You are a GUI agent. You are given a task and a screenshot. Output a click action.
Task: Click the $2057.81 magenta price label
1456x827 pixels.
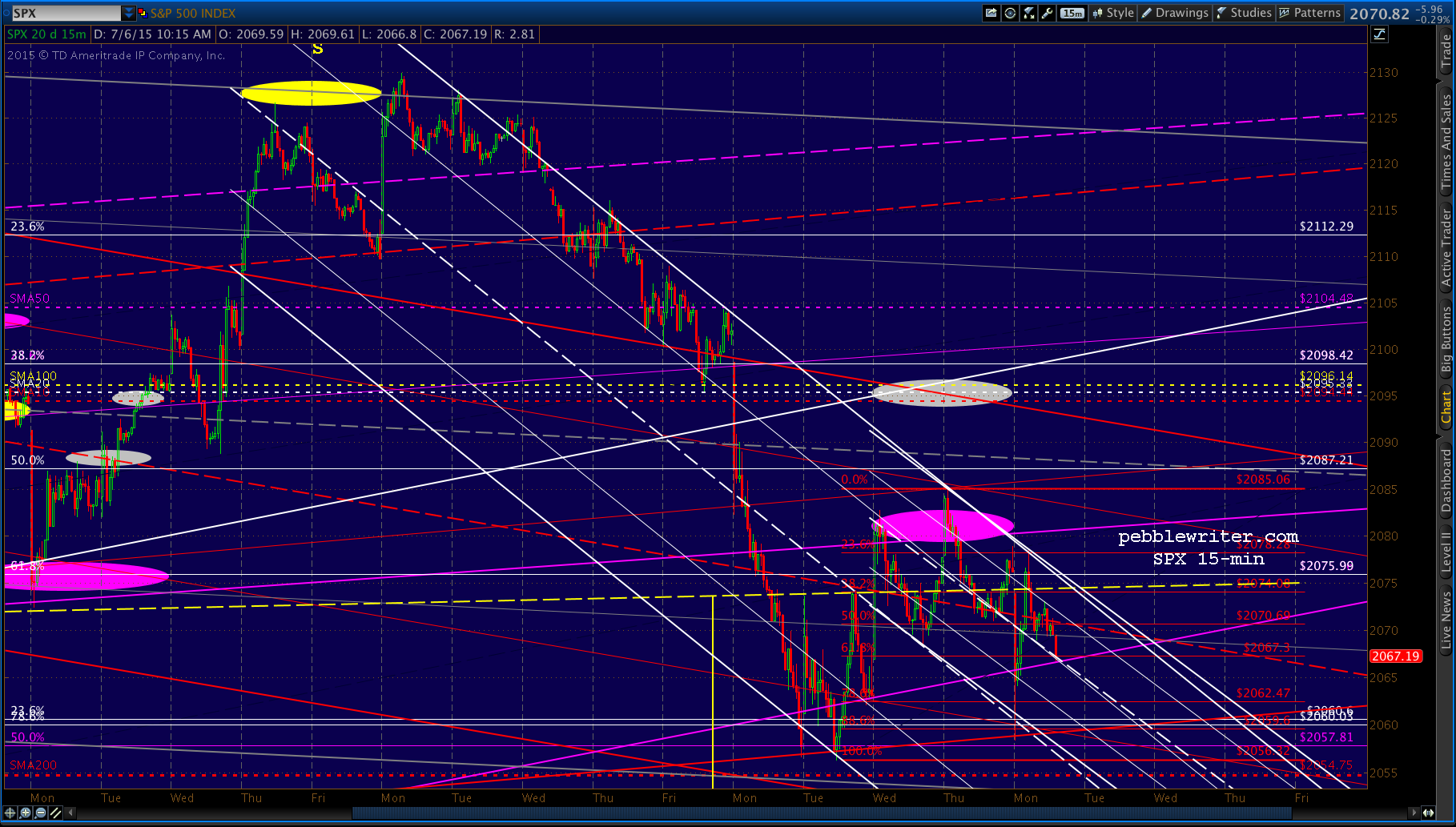[1326, 737]
